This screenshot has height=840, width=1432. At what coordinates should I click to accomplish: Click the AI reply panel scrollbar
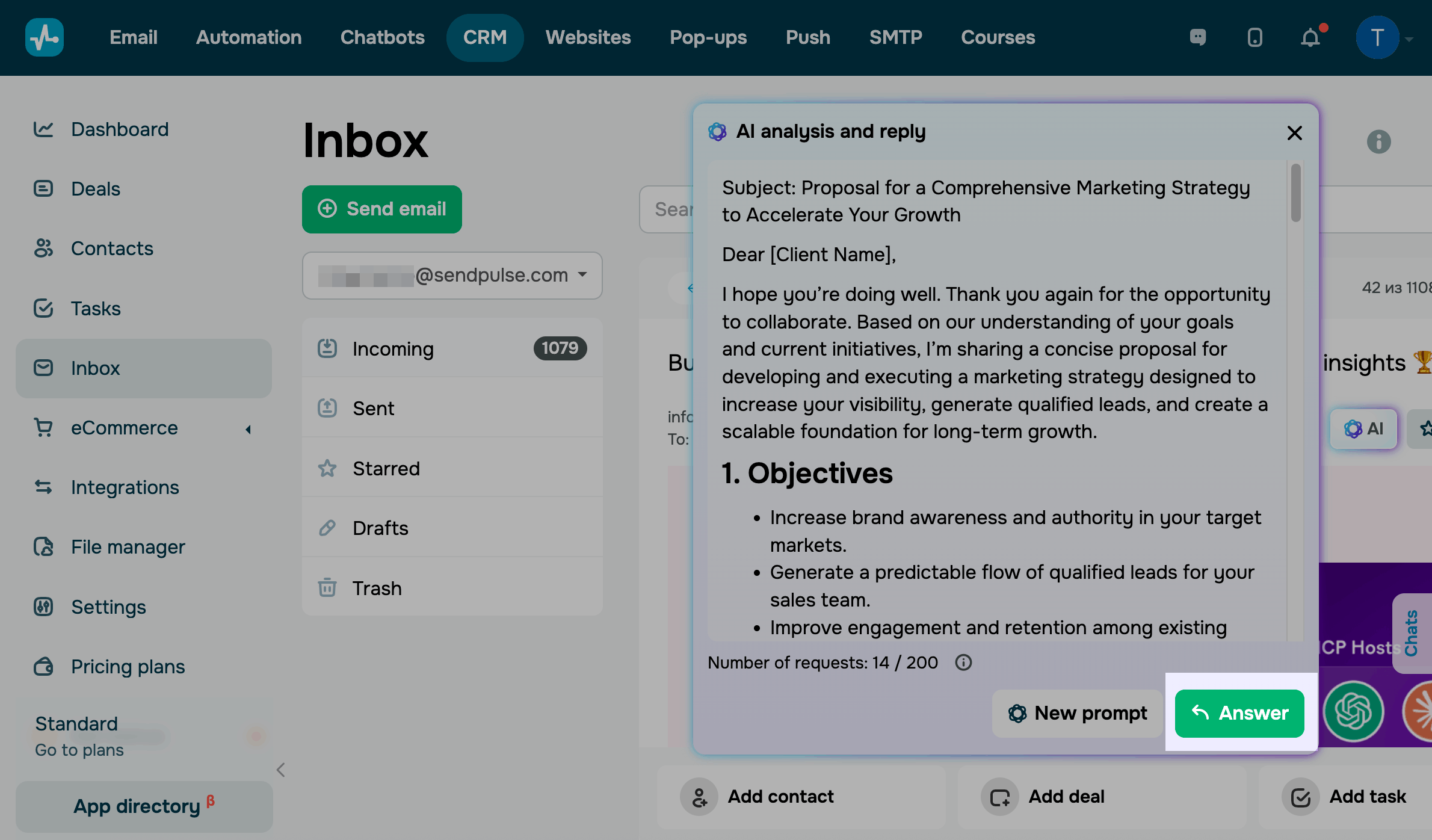click(x=1295, y=193)
